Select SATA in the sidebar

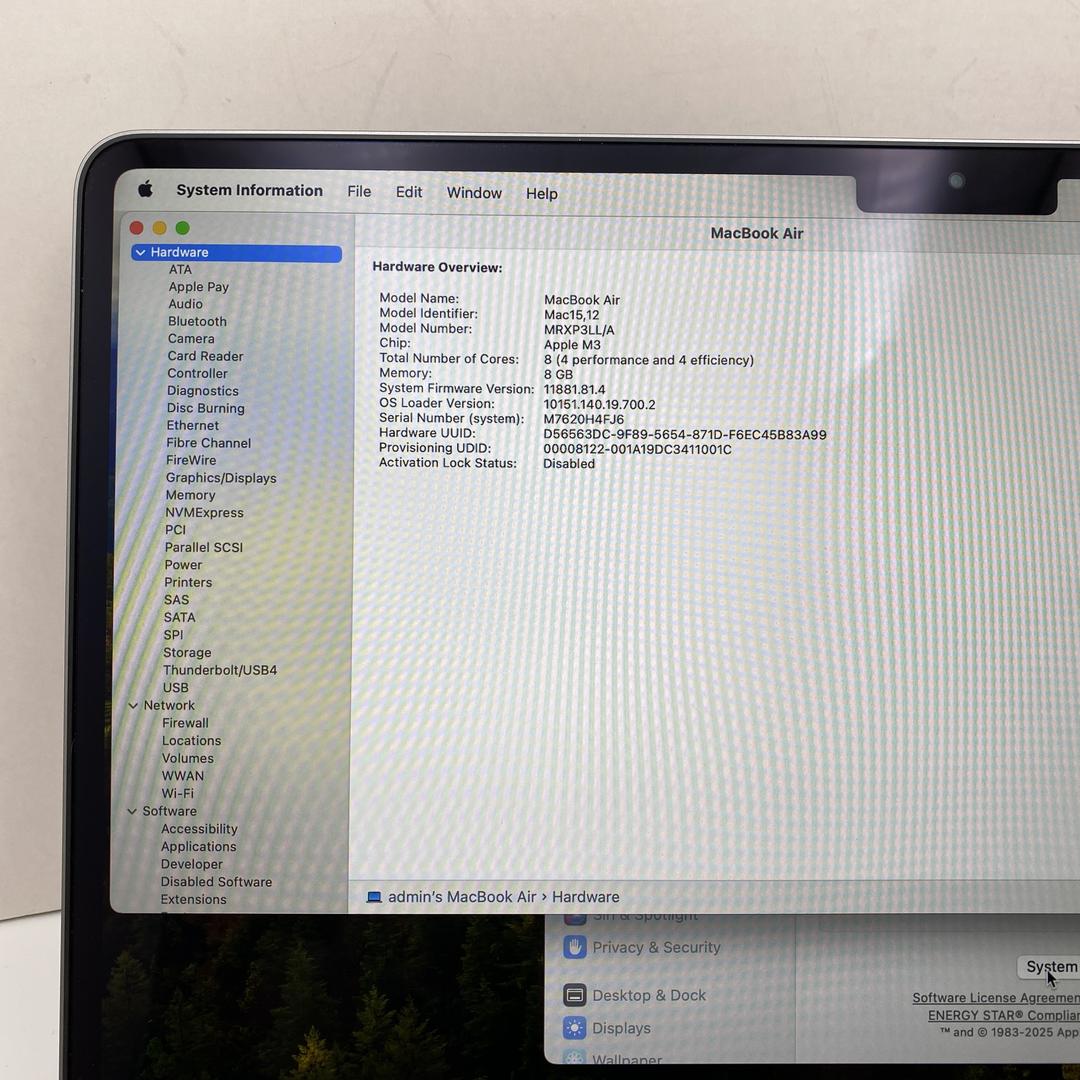[x=179, y=617]
